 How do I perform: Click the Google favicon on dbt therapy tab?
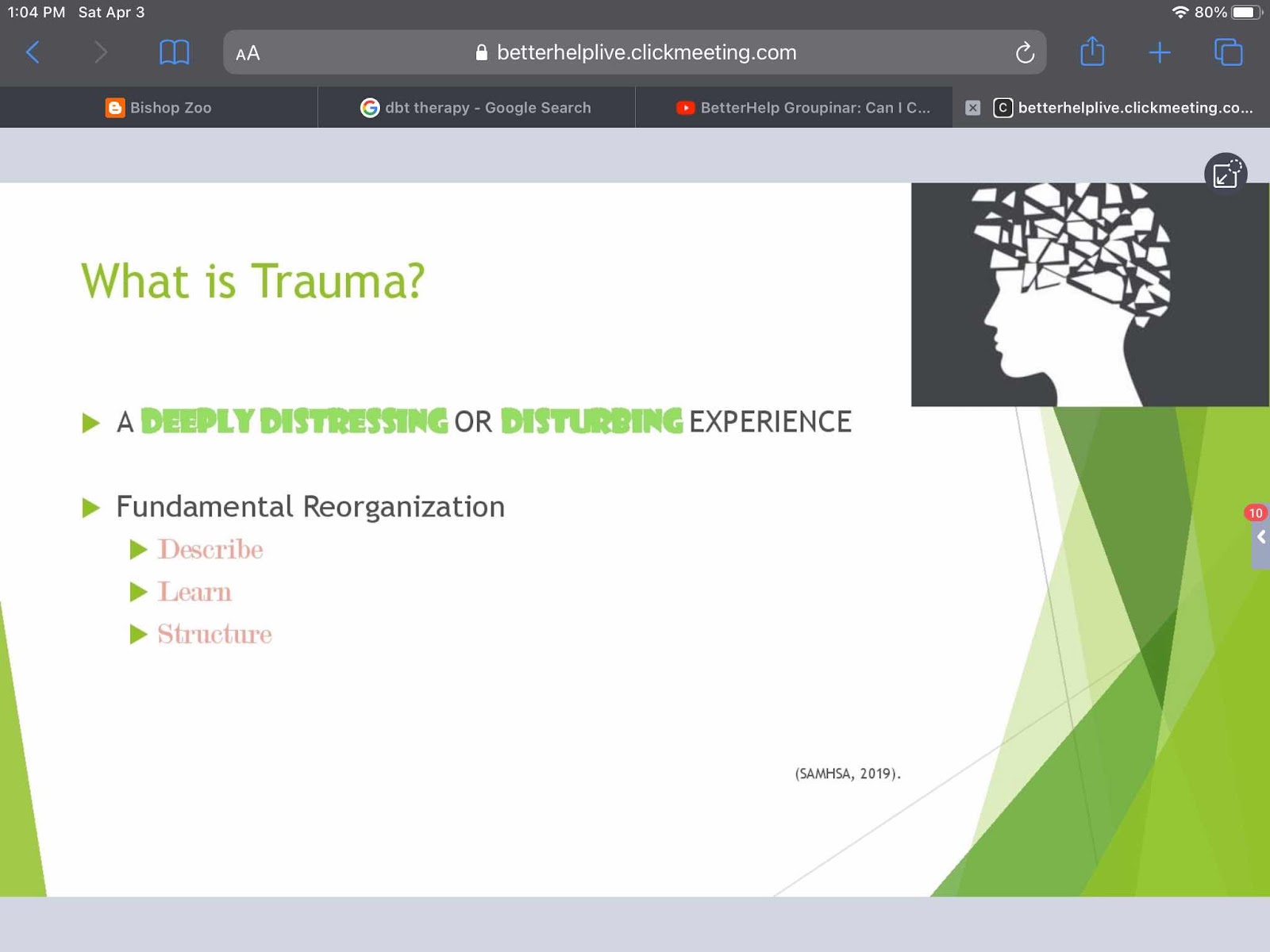(x=370, y=108)
